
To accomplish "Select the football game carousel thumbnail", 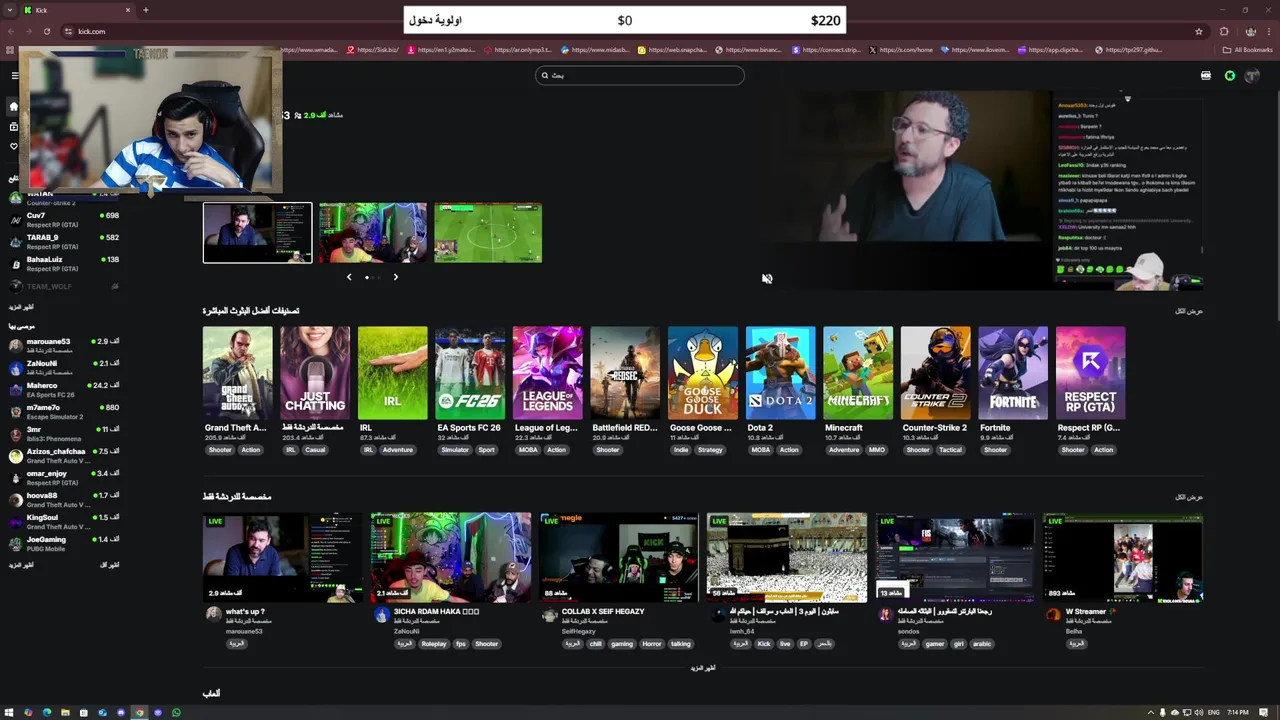I will pyautogui.click(x=488, y=233).
